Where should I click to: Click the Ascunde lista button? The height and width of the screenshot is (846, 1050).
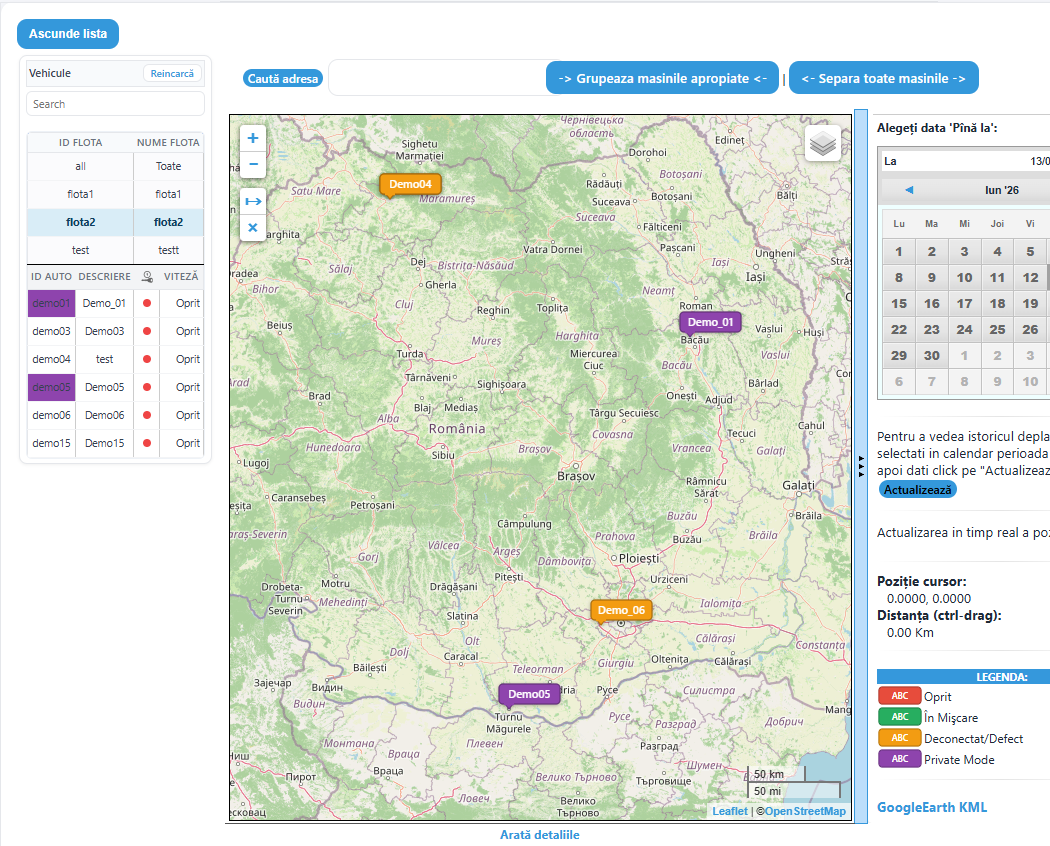click(68, 34)
